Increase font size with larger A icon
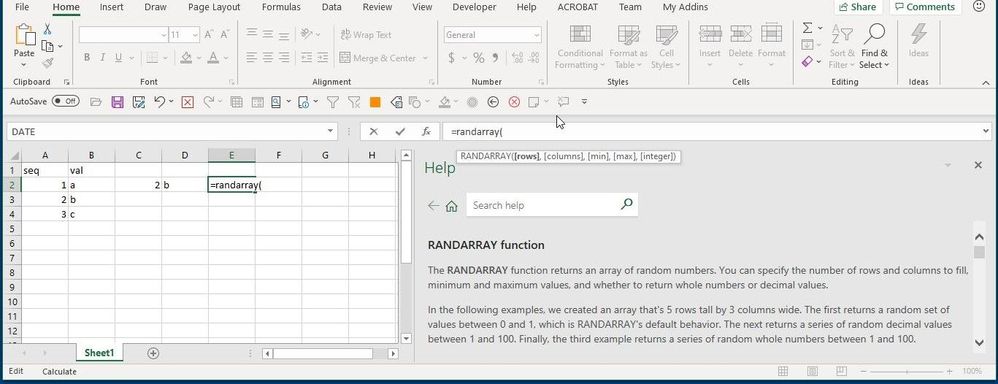998x384 pixels. [209, 35]
